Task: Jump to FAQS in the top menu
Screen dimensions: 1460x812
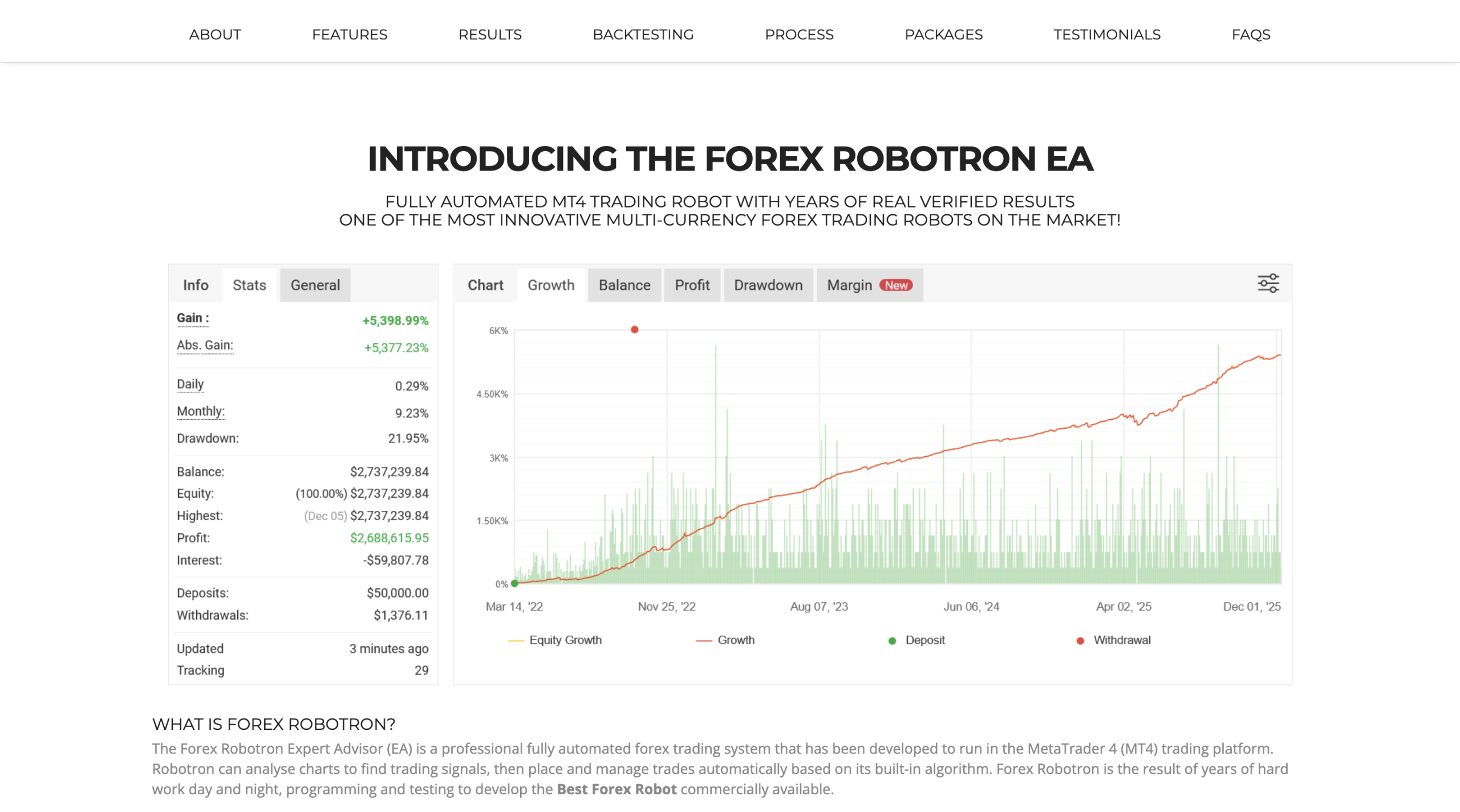Action: click(x=1250, y=35)
